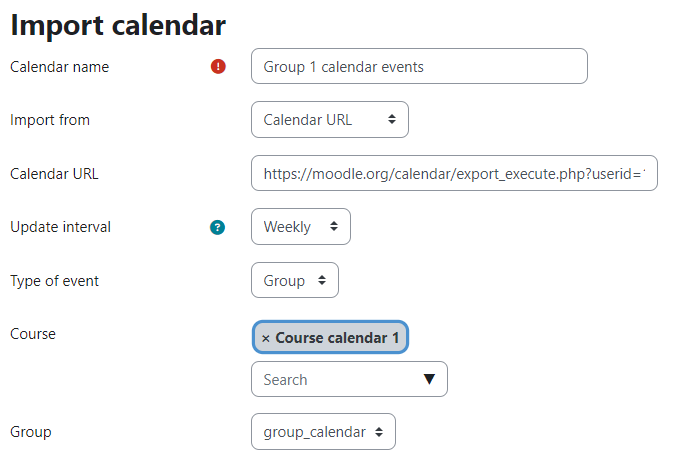Open the Import from Calendar URL dropdown
The image size is (673, 457).
pos(330,119)
